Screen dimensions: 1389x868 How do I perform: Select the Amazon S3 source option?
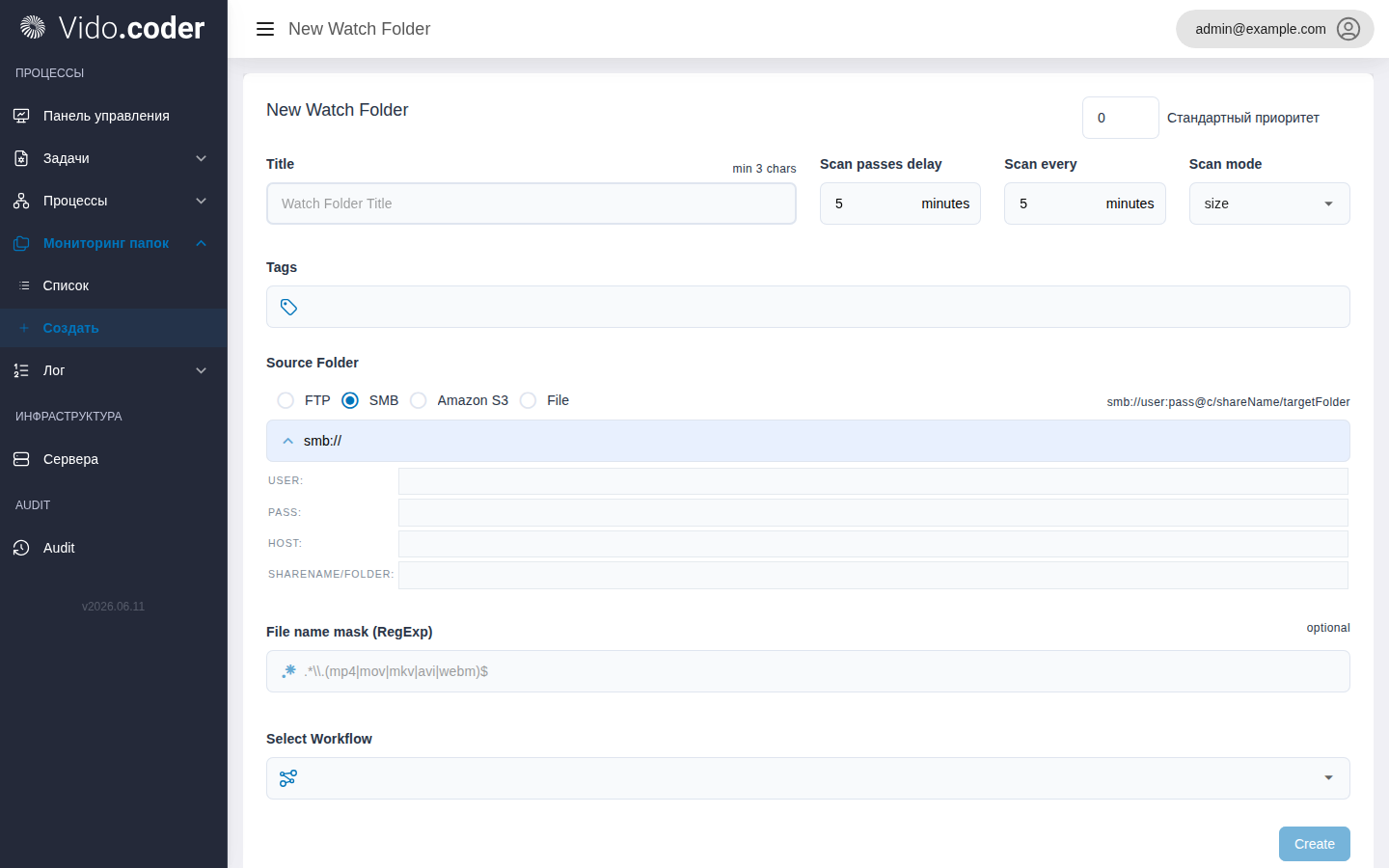tap(419, 400)
